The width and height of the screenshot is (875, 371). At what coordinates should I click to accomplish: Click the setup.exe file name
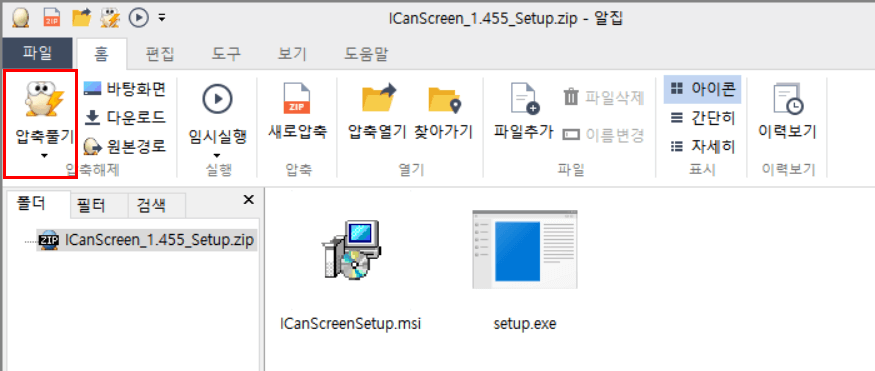tap(525, 324)
